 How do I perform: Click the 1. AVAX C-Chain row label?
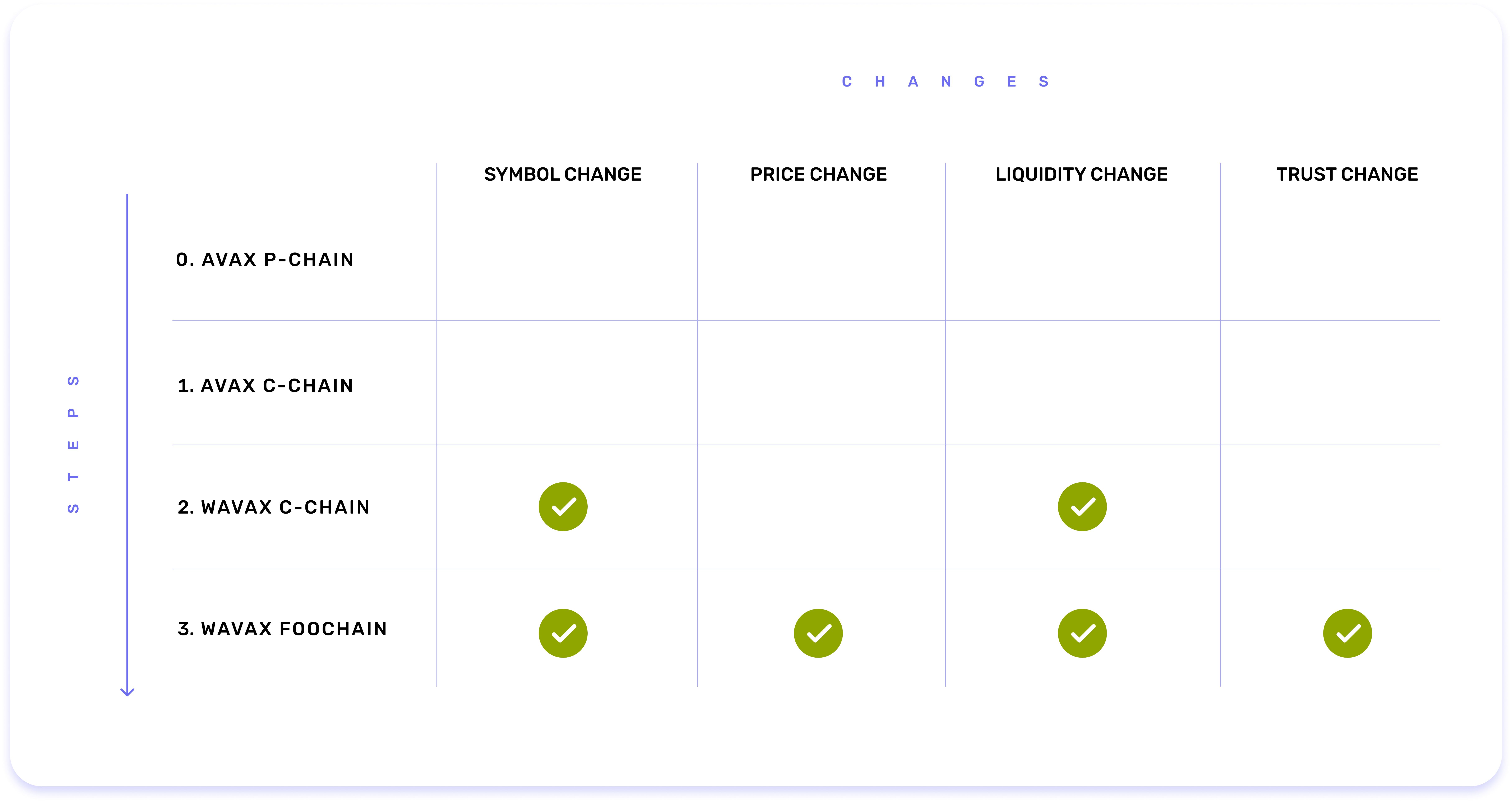pyautogui.click(x=265, y=385)
